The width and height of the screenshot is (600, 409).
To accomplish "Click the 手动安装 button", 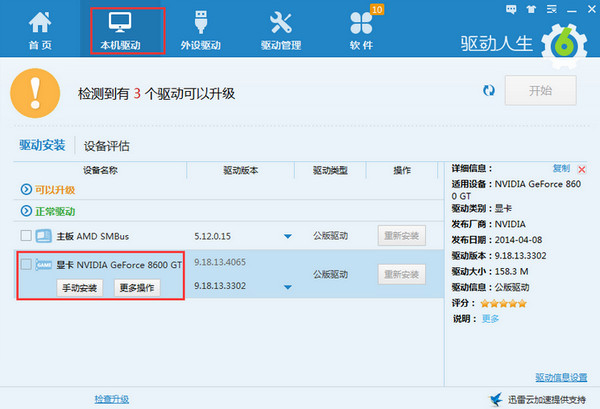I will click(x=80, y=288).
